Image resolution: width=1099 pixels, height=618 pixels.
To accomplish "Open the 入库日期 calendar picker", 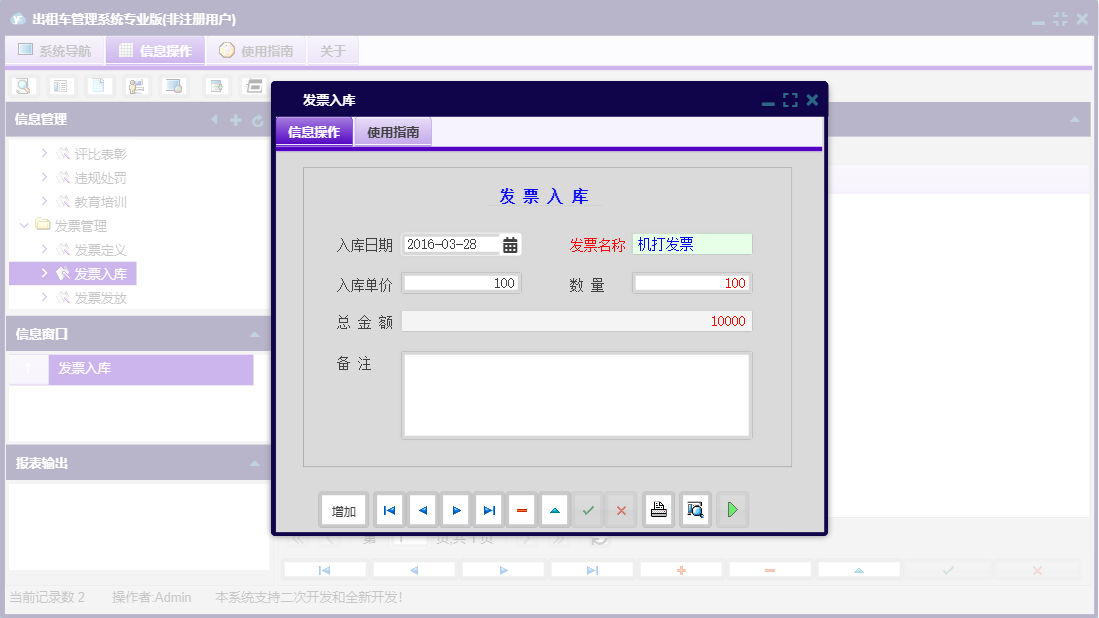I will (510, 243).
